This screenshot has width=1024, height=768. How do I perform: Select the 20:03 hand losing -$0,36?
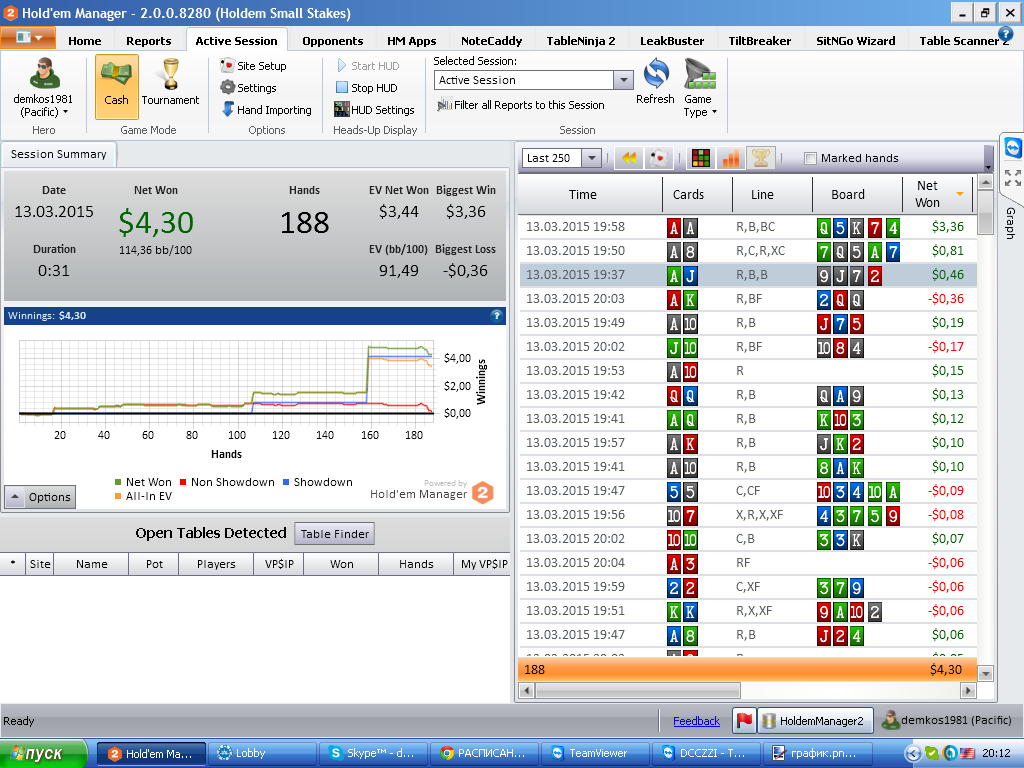pyautogui.click(x=748, y=299)
